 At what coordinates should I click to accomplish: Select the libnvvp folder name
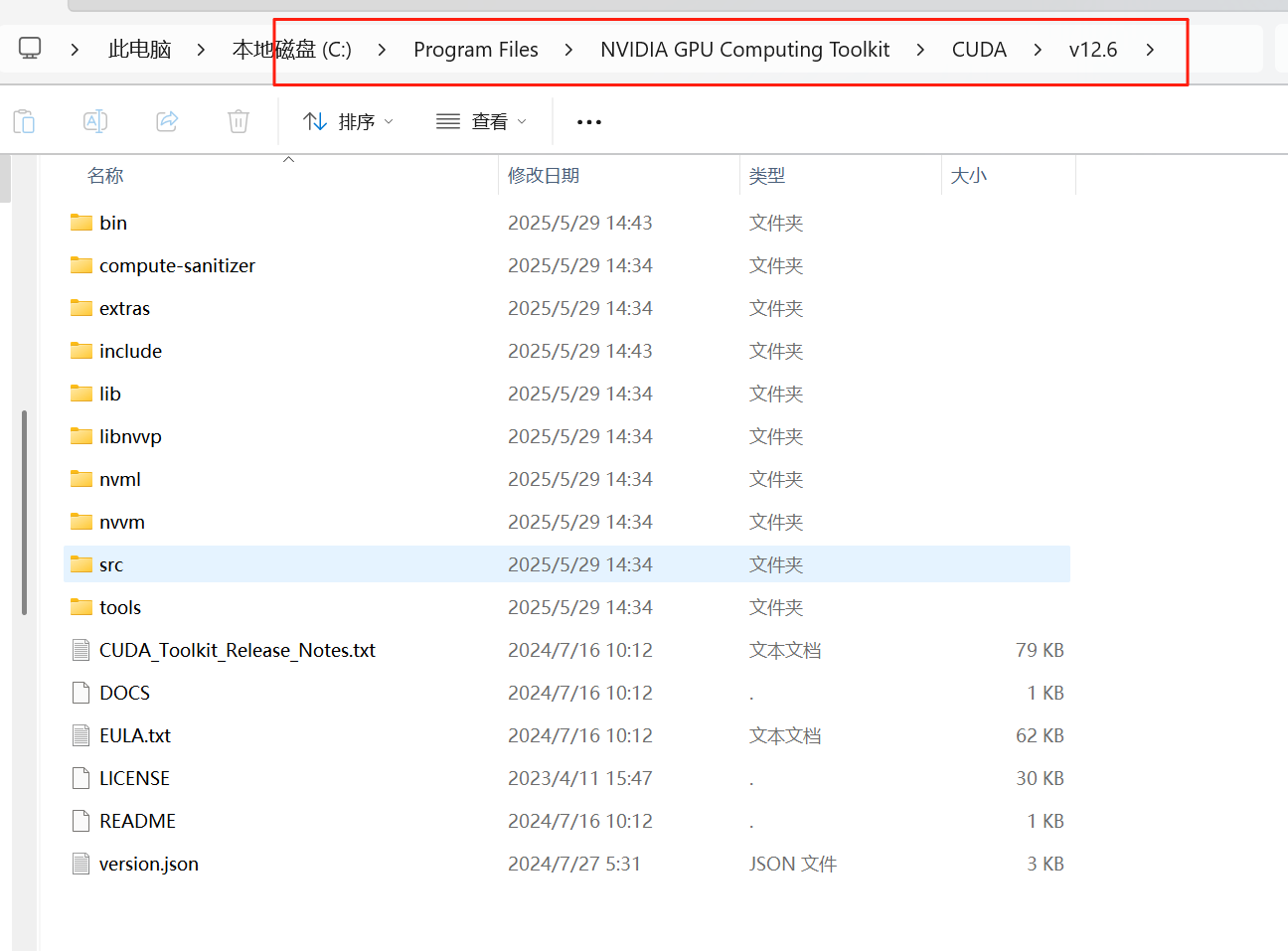(130, 436)
